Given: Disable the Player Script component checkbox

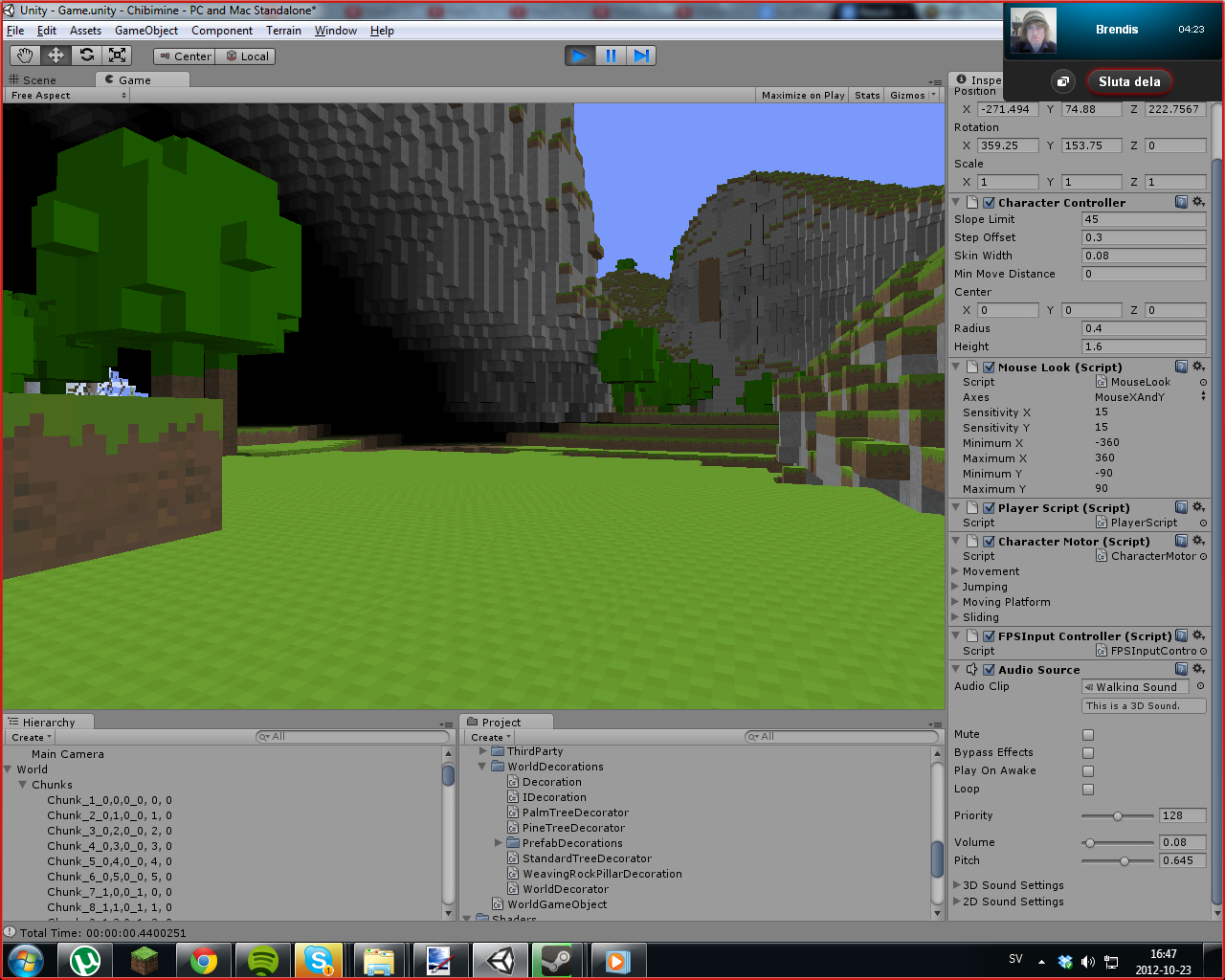Looking at the screenshot, I should click(x=989, y=508).
